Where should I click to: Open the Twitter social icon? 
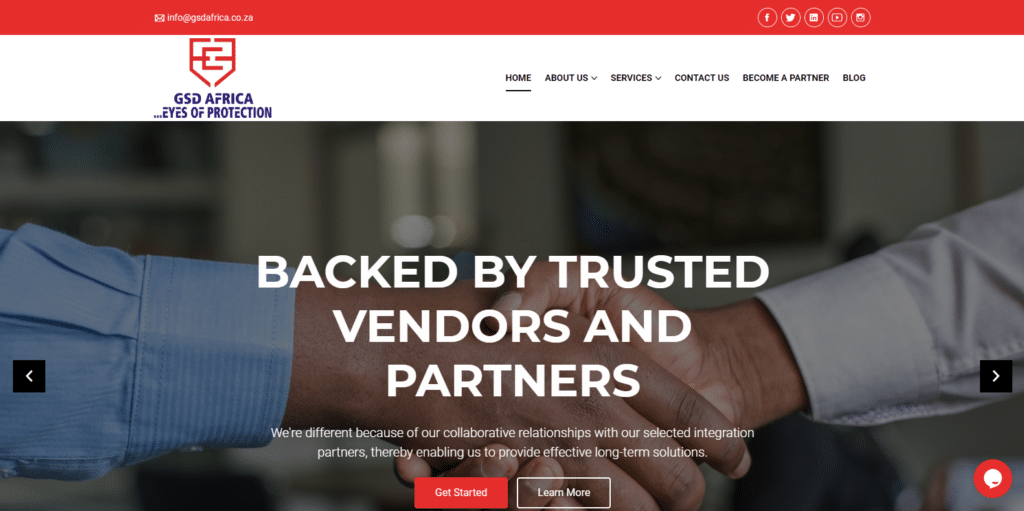[791, 18]
